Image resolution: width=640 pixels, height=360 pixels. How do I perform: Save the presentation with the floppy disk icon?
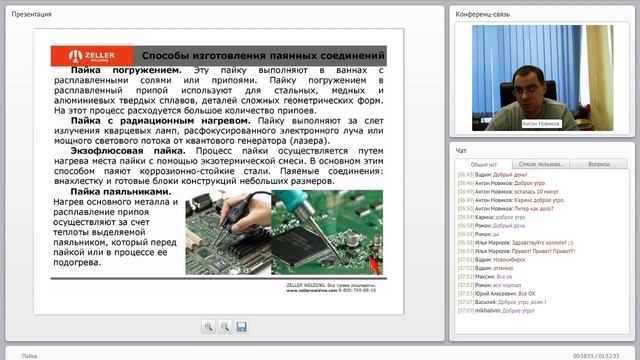point(242,327)
